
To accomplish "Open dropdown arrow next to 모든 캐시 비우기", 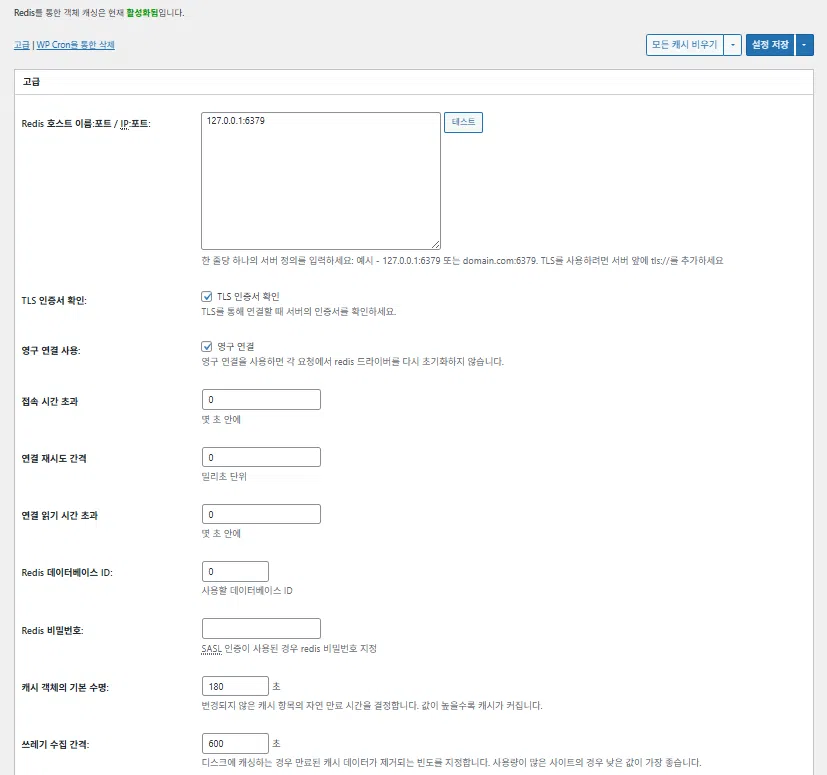I will (x=733, y=45).
